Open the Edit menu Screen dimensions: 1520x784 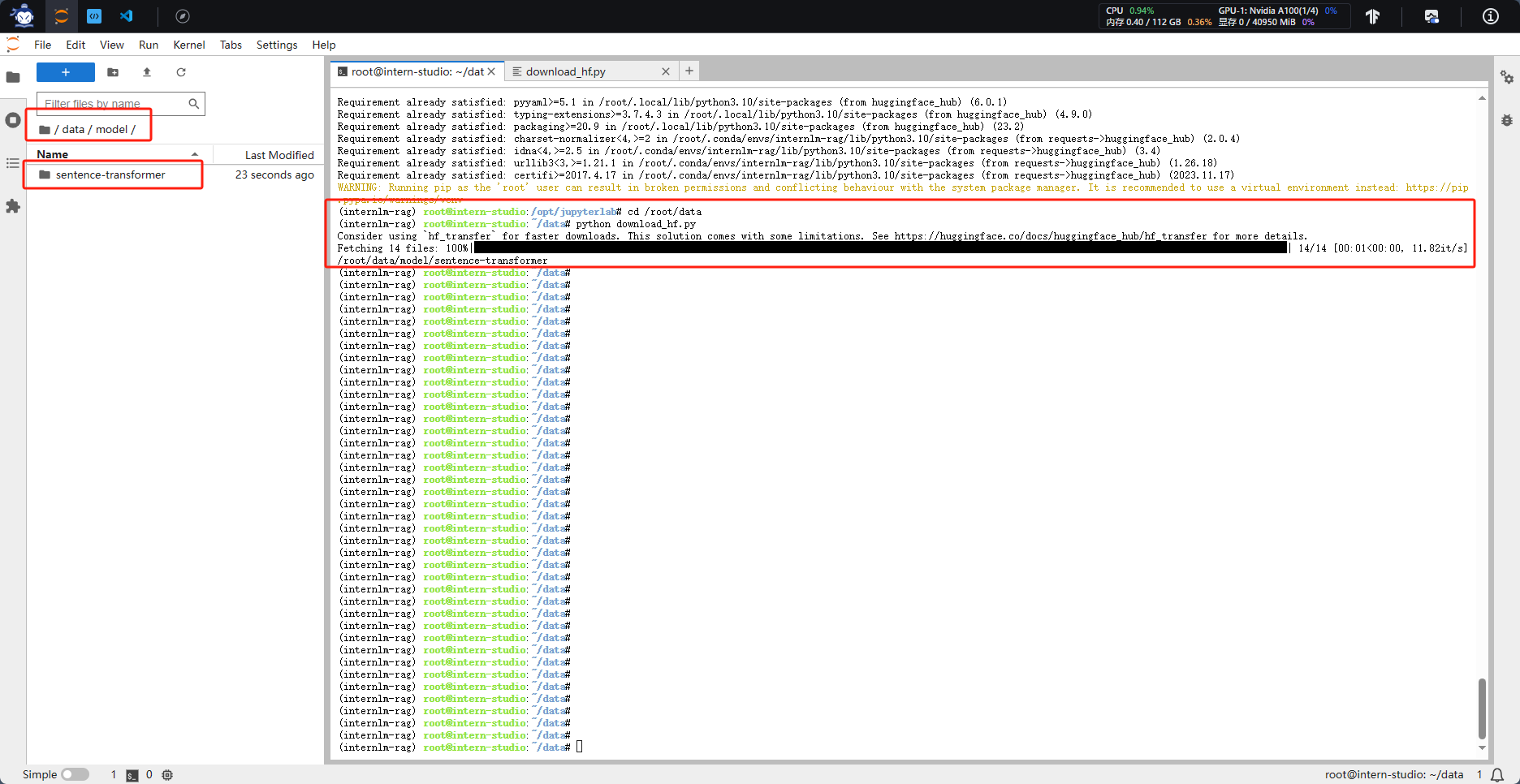click(x=76, y=45)
